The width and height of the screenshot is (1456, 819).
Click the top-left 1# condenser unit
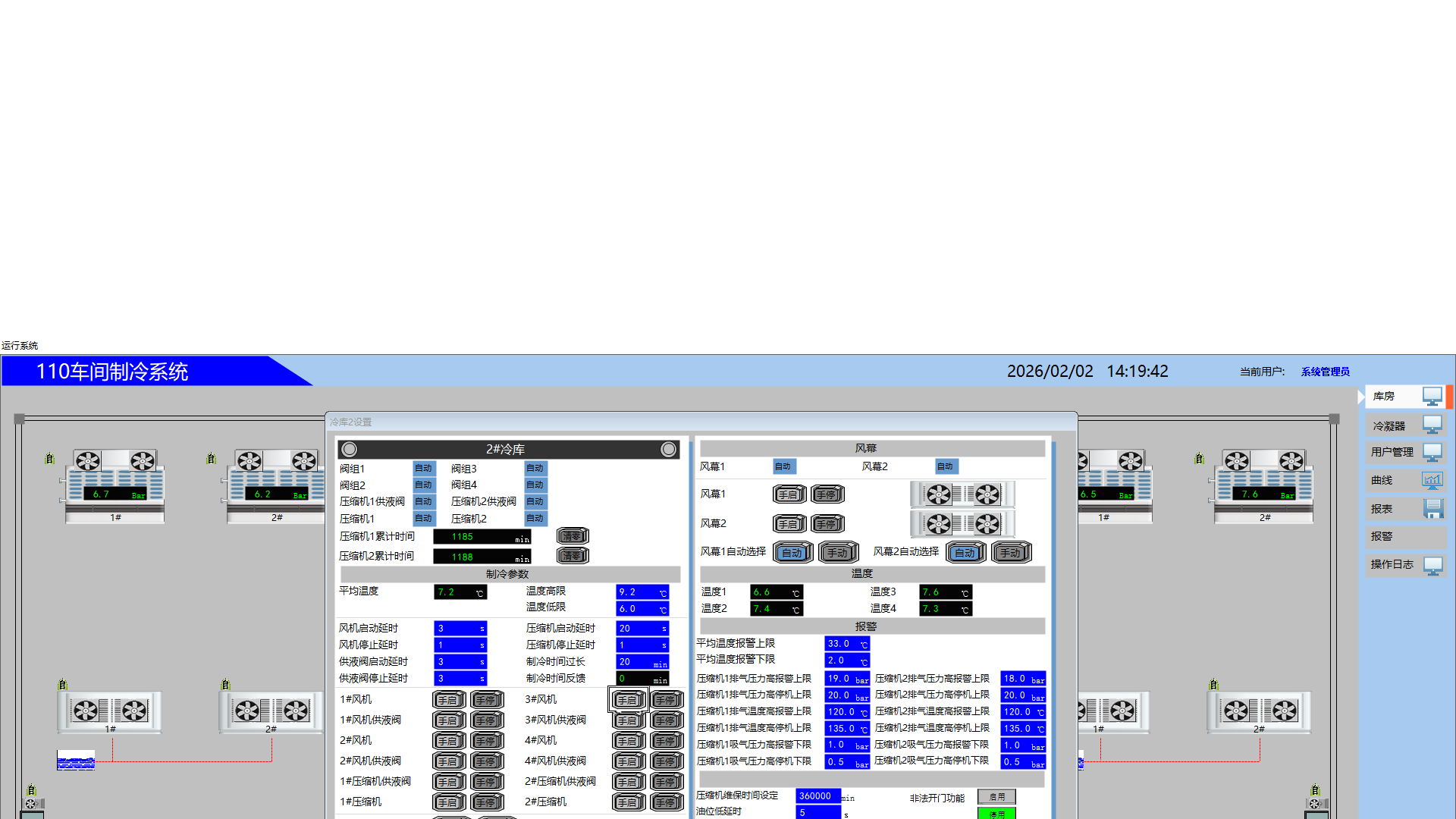[x=115, y=484]
